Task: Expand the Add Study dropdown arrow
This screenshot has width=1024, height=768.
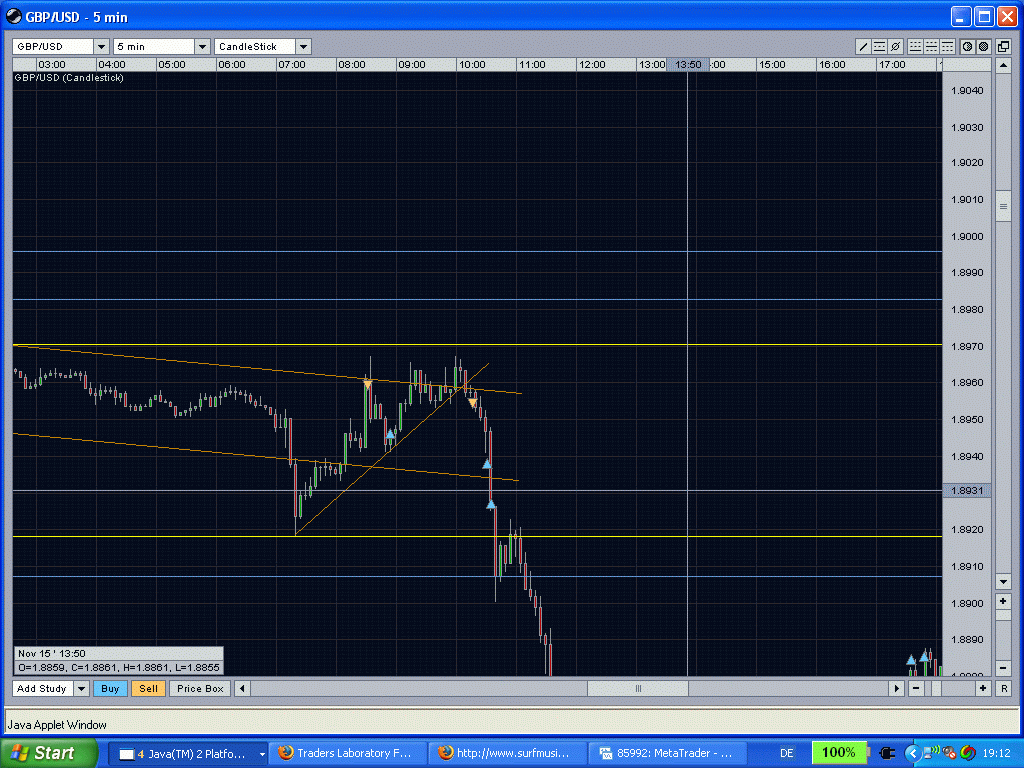Action: point(81,688)
